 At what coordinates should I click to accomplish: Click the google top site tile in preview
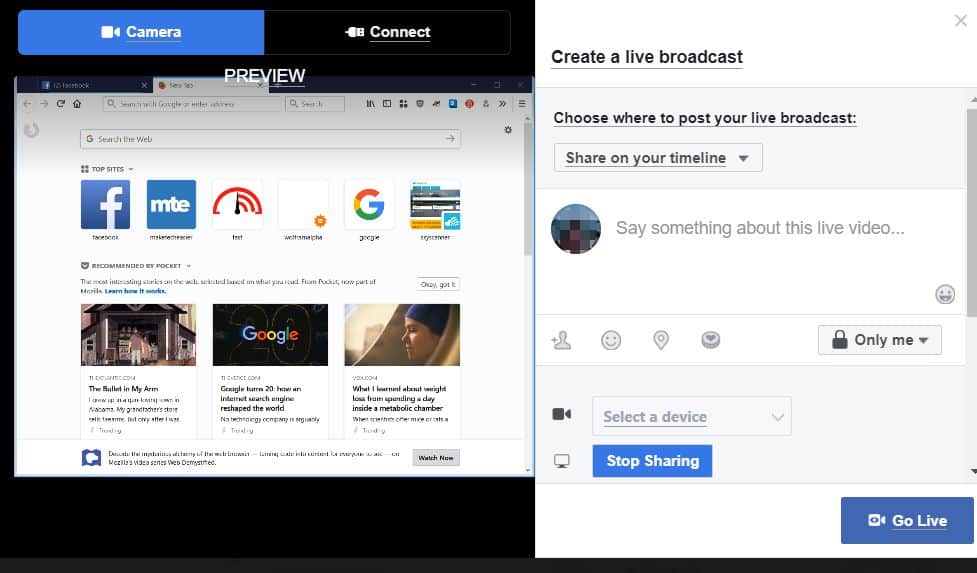click(x=369, y=205)
